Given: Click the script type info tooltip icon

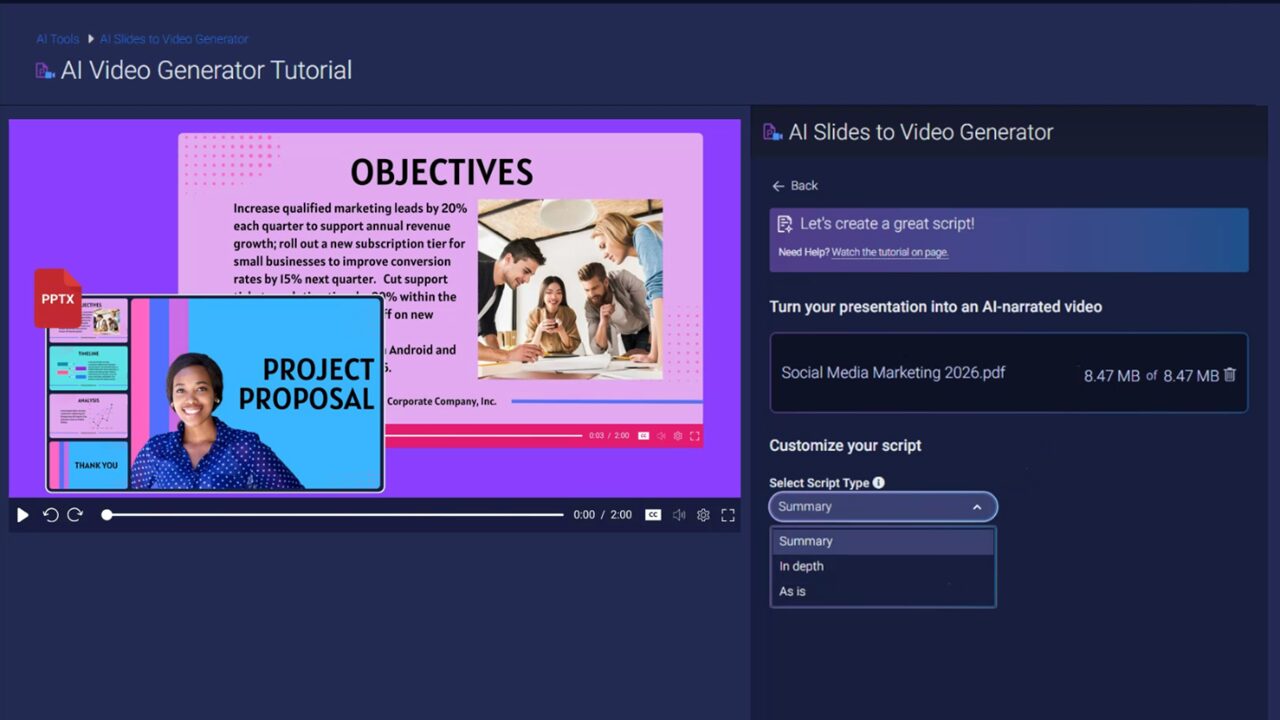Looking at the screenshot, I should pos(878,482).
